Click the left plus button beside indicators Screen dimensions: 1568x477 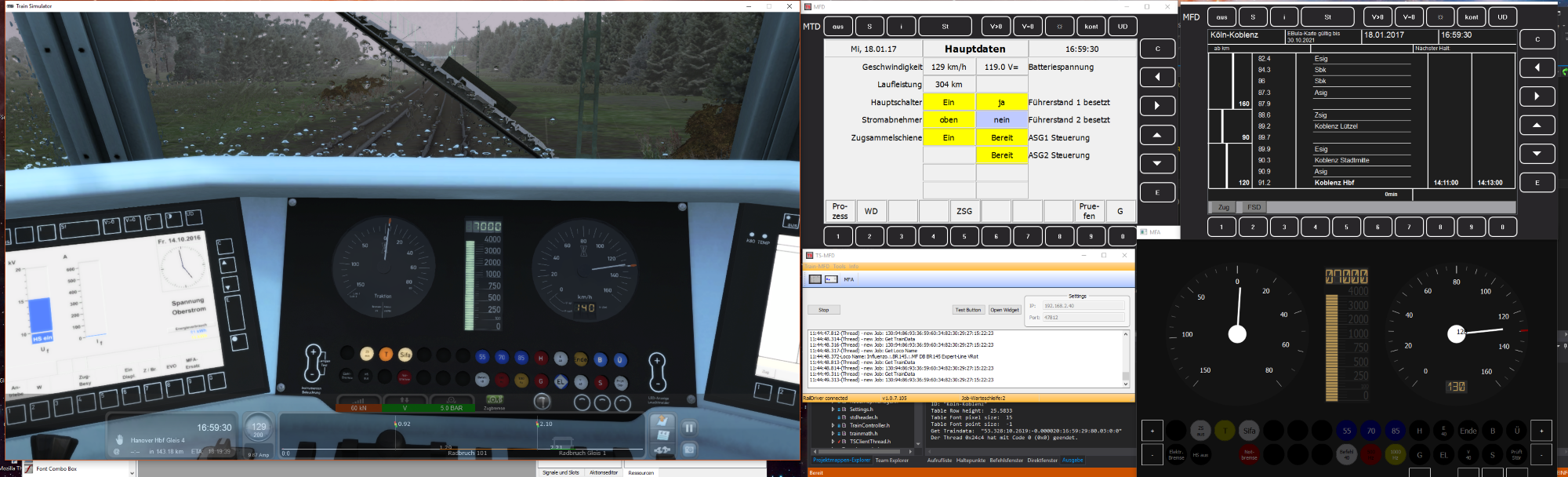(x=1152, y=431)
